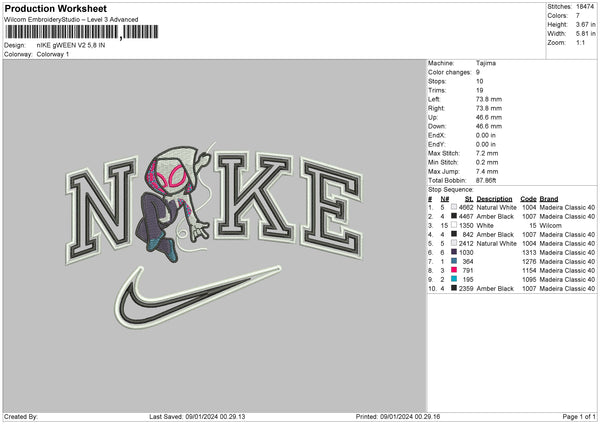The height and width of the screenshot is (424, 600).
Task: Select the pink swatch coded 1154
Action: [454, 270]
